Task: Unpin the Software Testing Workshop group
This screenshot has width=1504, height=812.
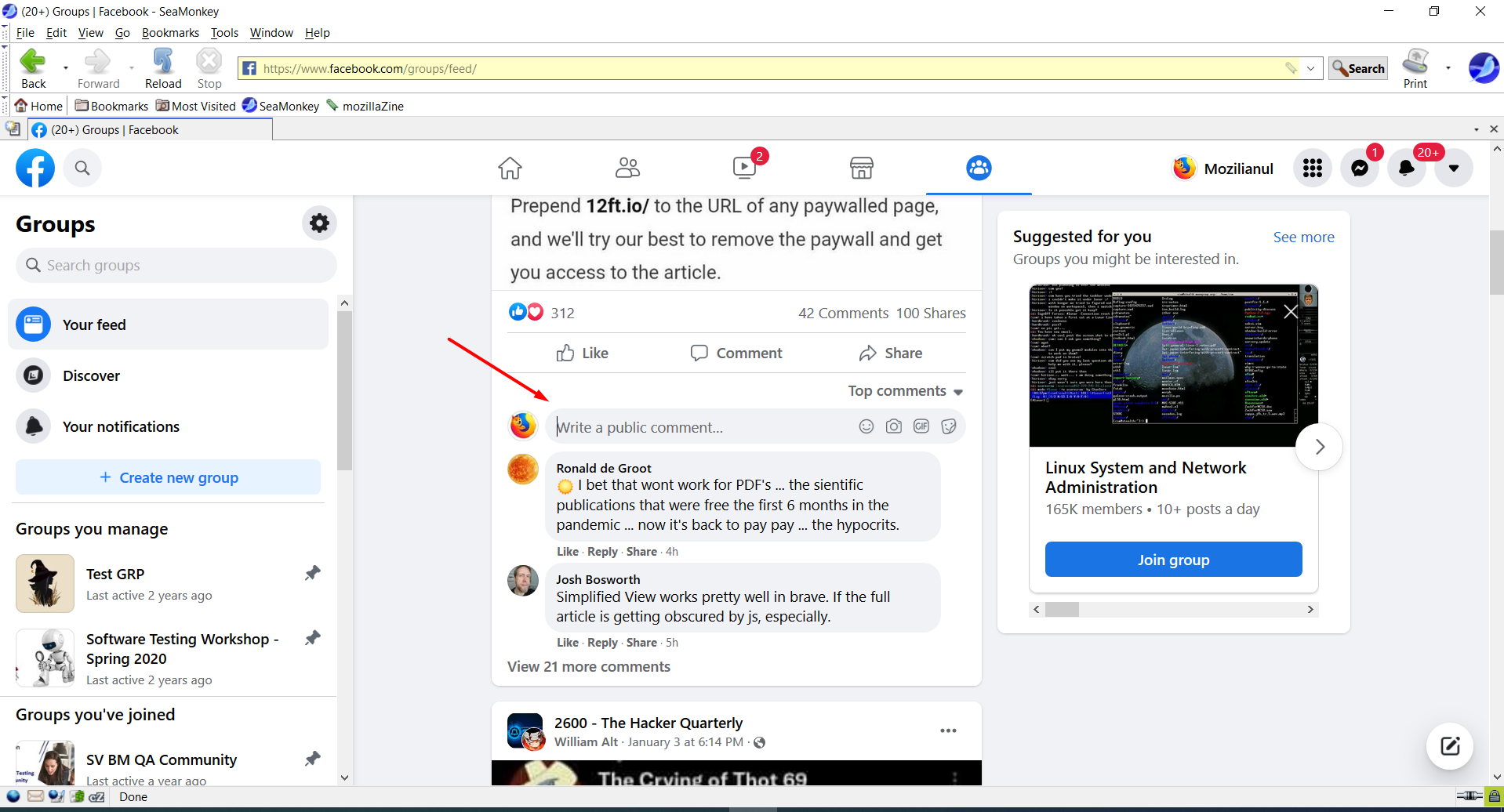Action: point(312,638)
